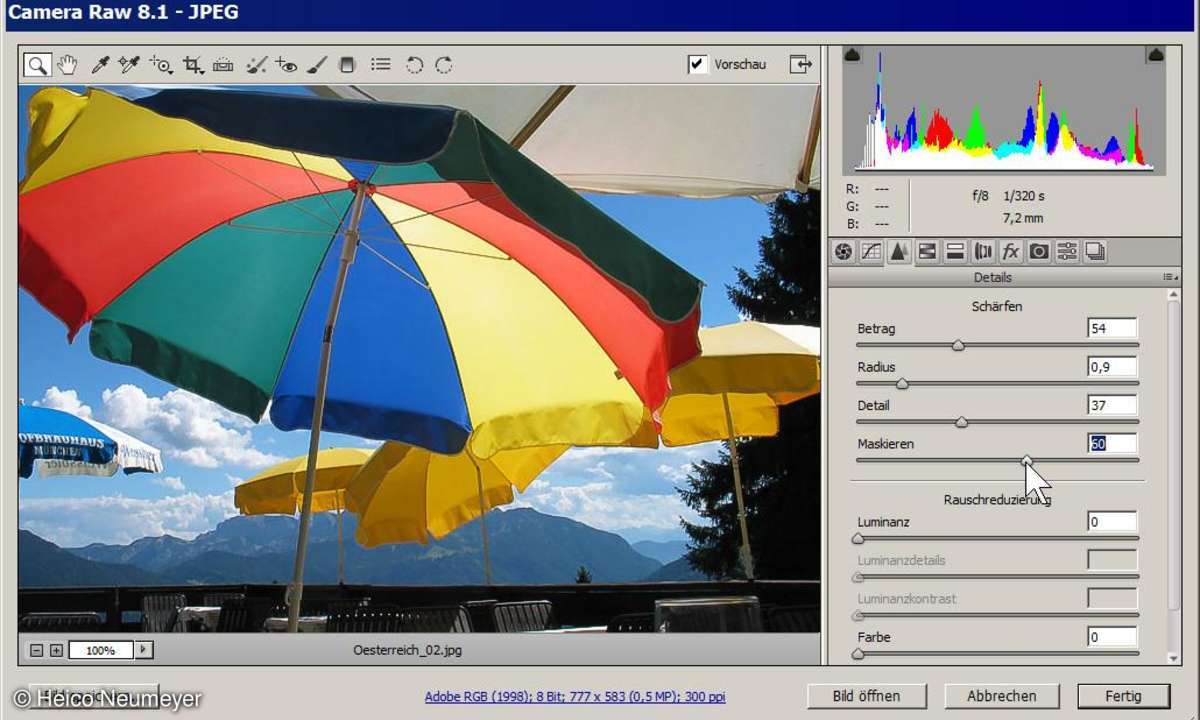Screen dimensions: 1200x720
Task: Open the Details sharpening tab
Action: (x=899, y=251)
